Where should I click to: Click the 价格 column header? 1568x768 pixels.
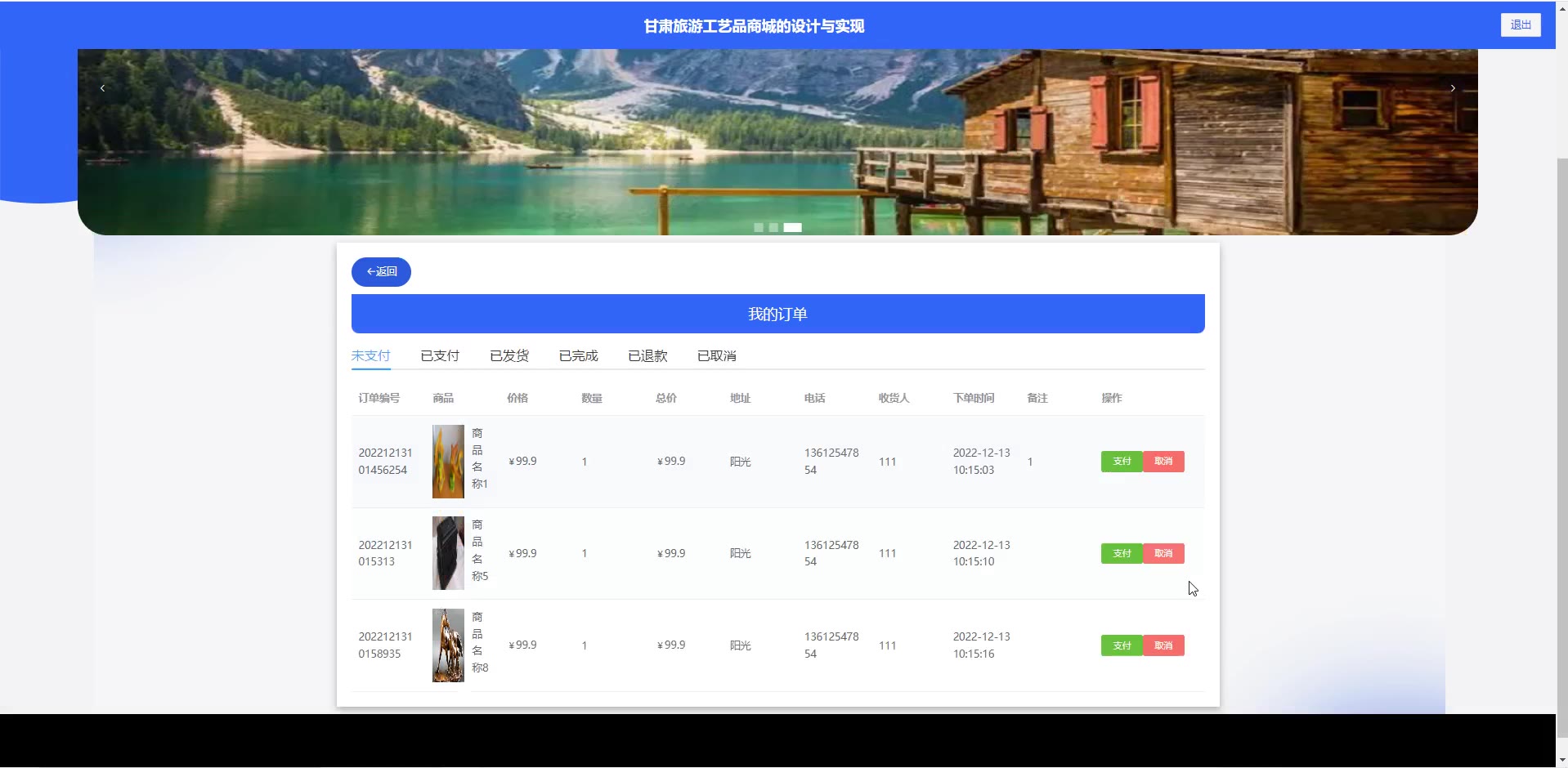(517, 399)
